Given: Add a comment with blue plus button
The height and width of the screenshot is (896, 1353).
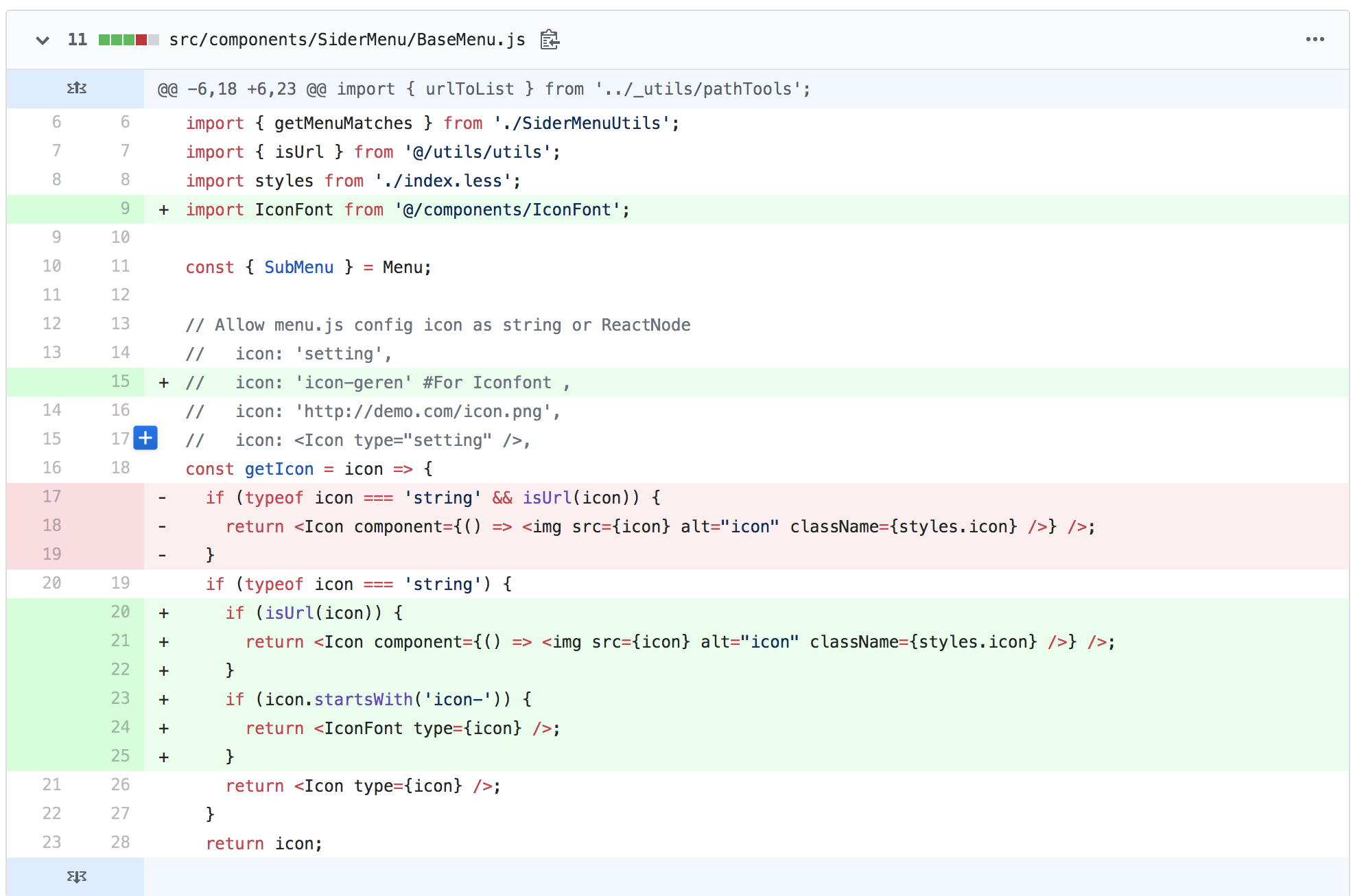Looking at the screenshot, I should point(145,438).
